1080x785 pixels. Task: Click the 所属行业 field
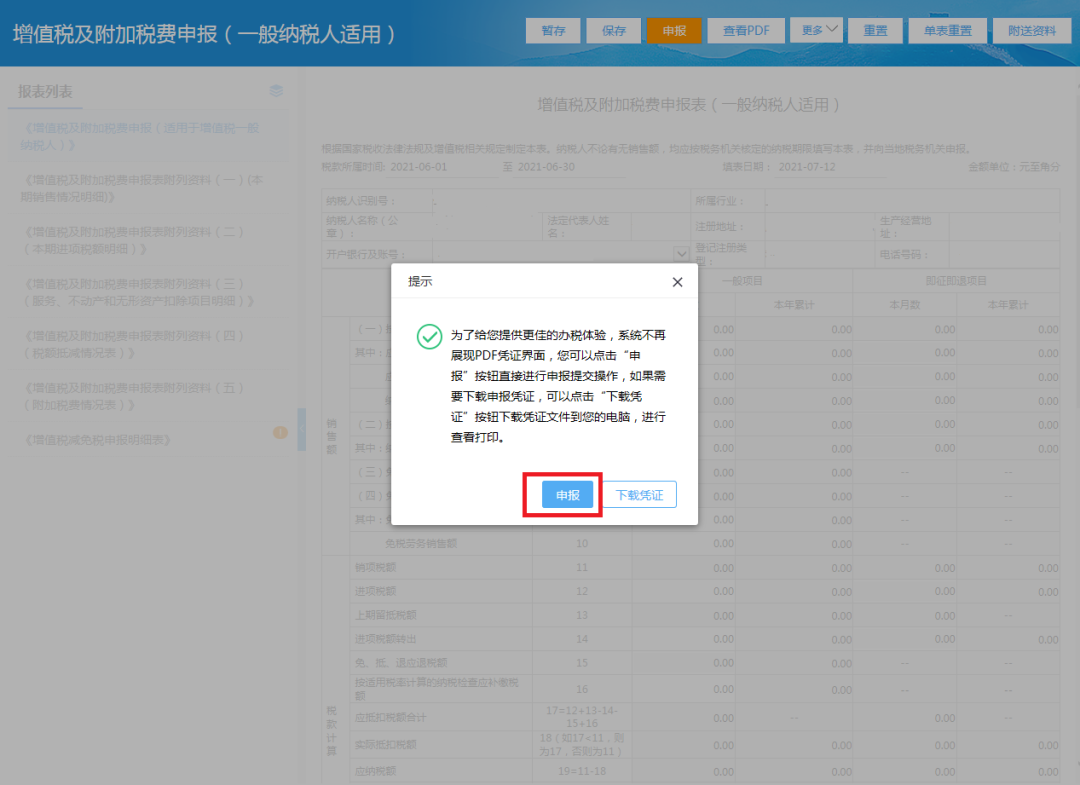[912, 201]
